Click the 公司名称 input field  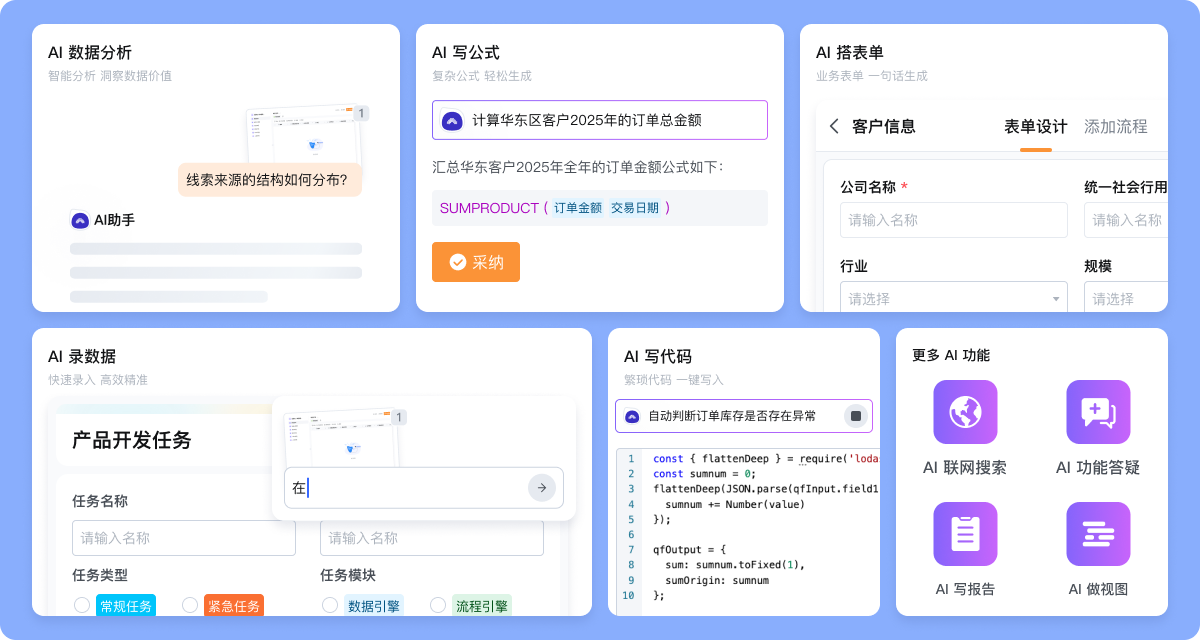[x=953, y=220]
